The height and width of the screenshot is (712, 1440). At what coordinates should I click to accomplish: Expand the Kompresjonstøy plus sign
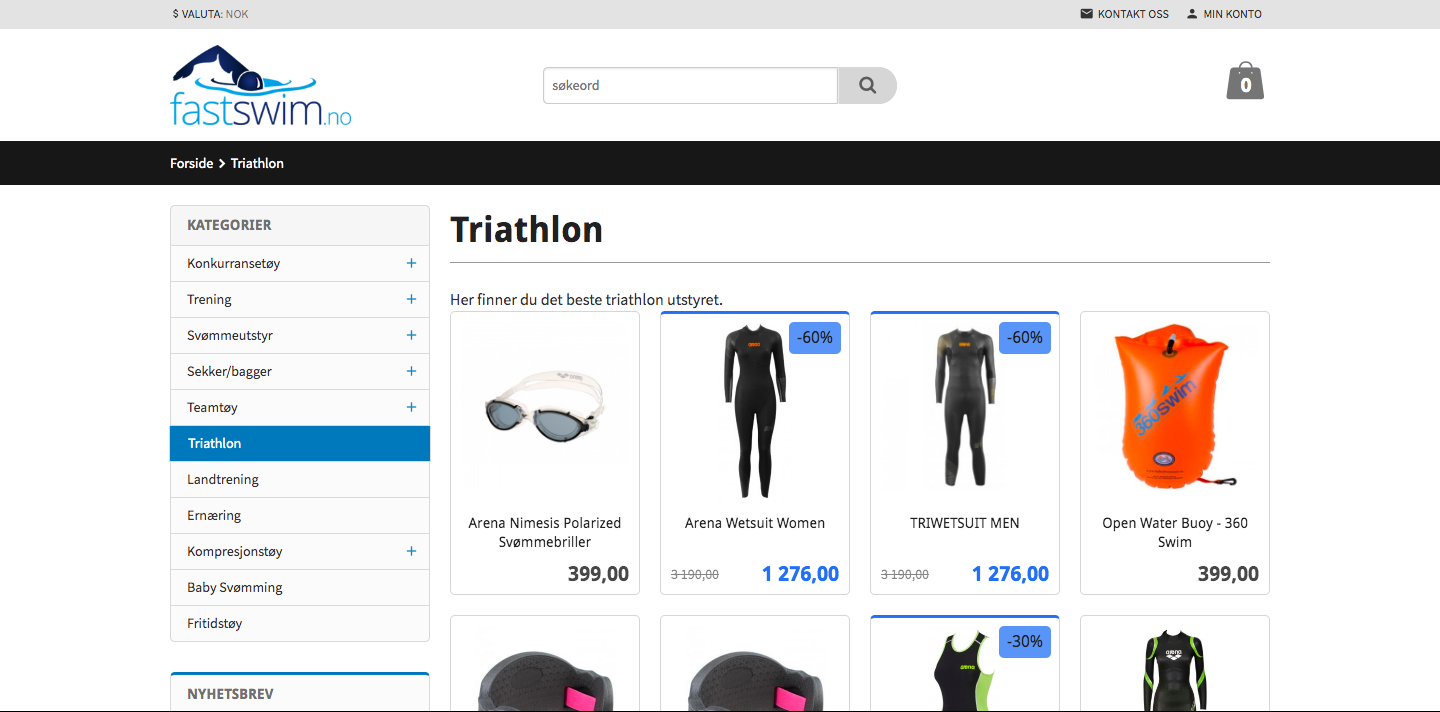[411, 551]
